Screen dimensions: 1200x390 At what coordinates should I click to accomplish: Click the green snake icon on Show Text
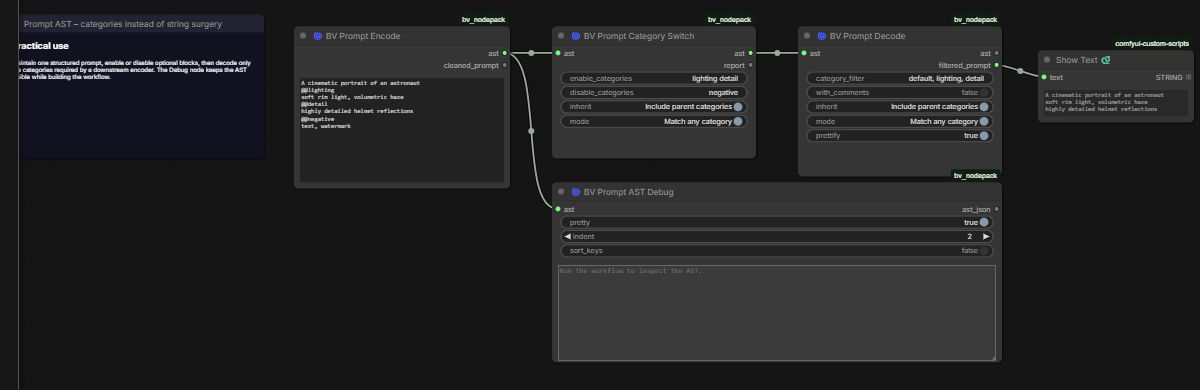point(1106,60)
